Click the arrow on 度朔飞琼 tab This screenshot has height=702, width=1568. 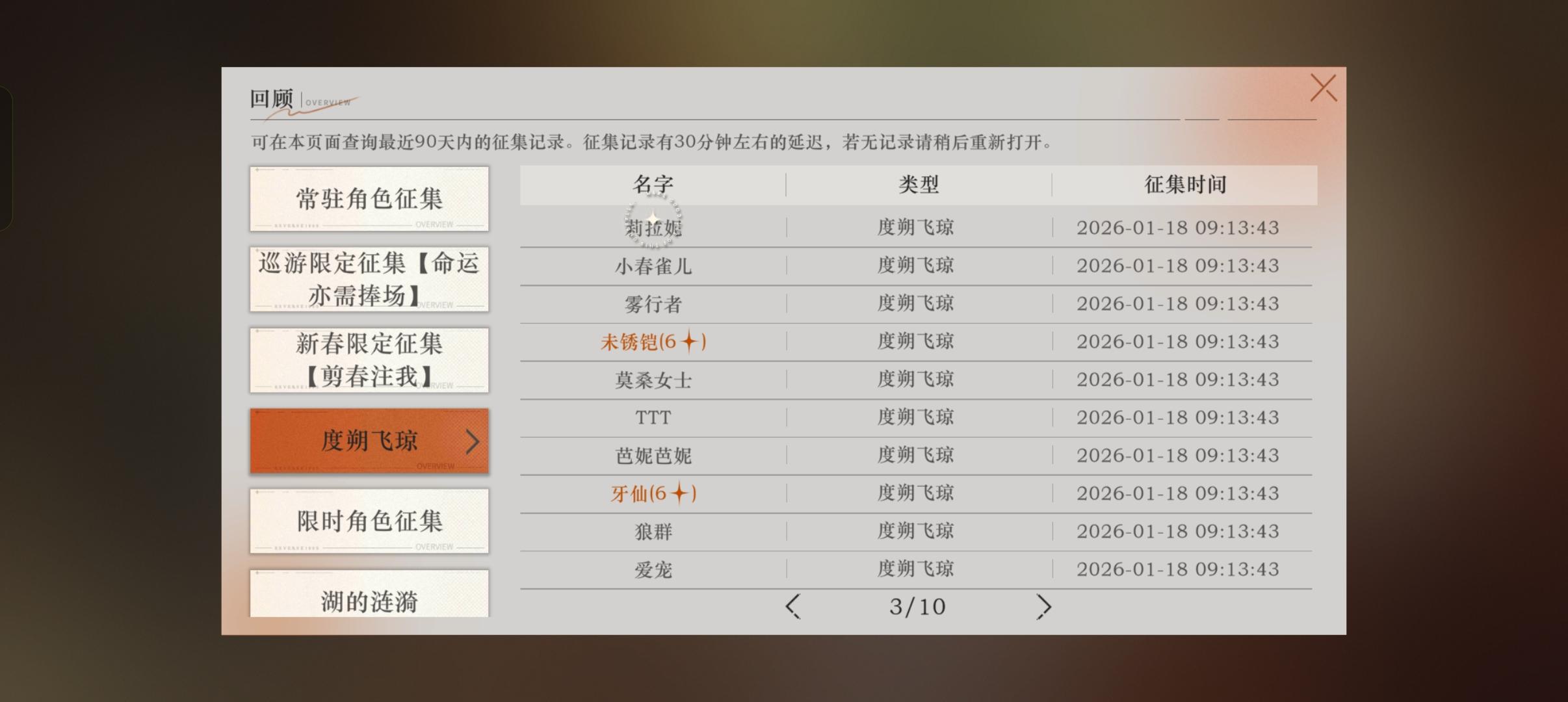pos(473,441)
